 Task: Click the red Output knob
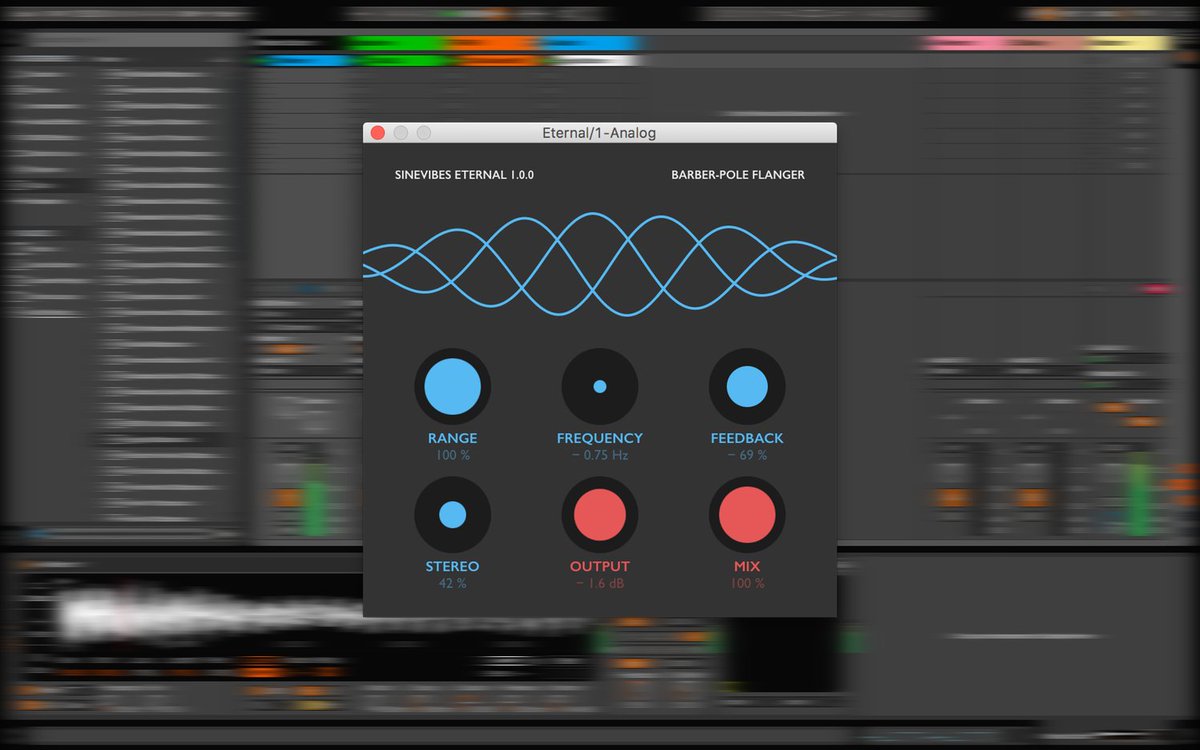[600, 514]
